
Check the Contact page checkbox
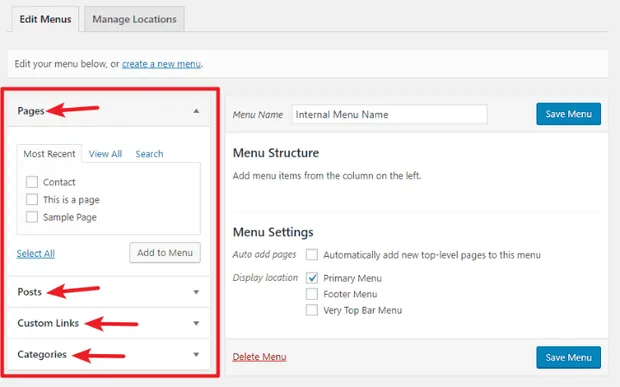point(32,182)
